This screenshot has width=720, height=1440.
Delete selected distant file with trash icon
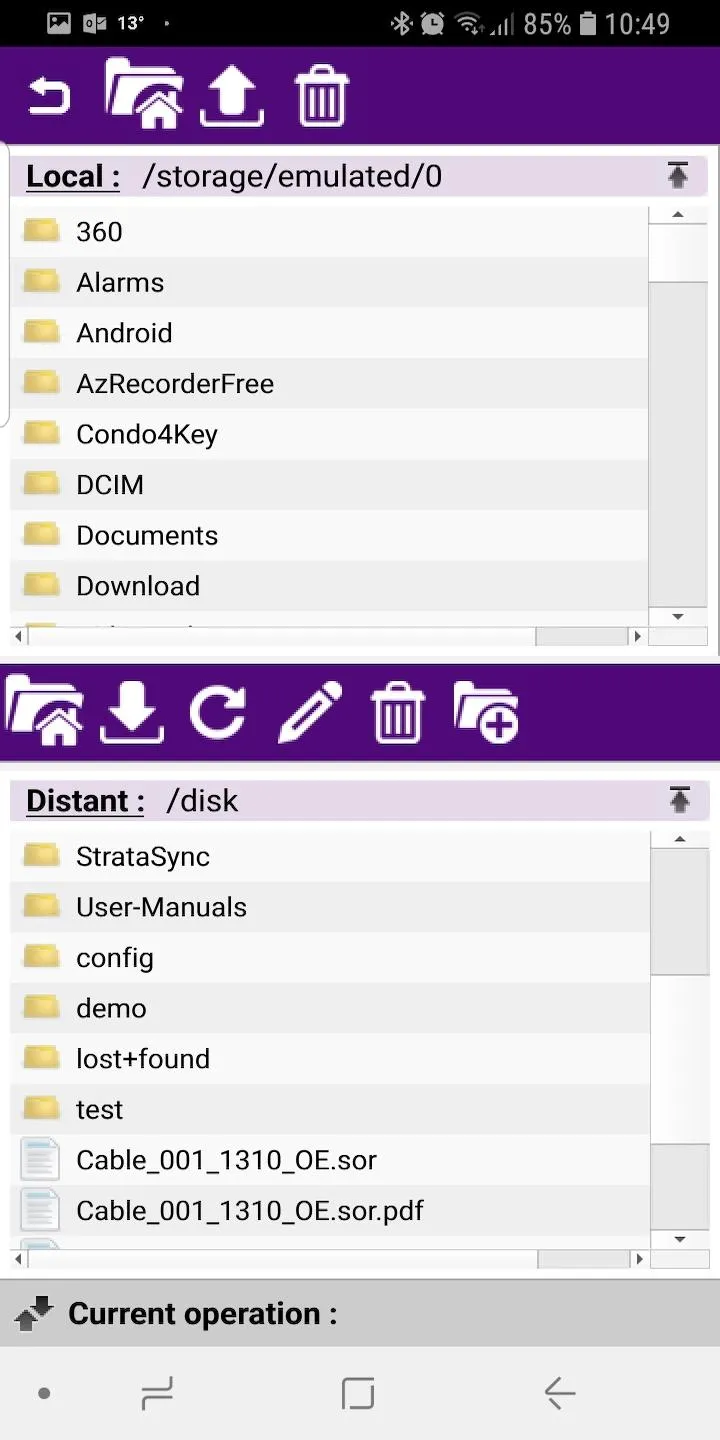point(398,713)
